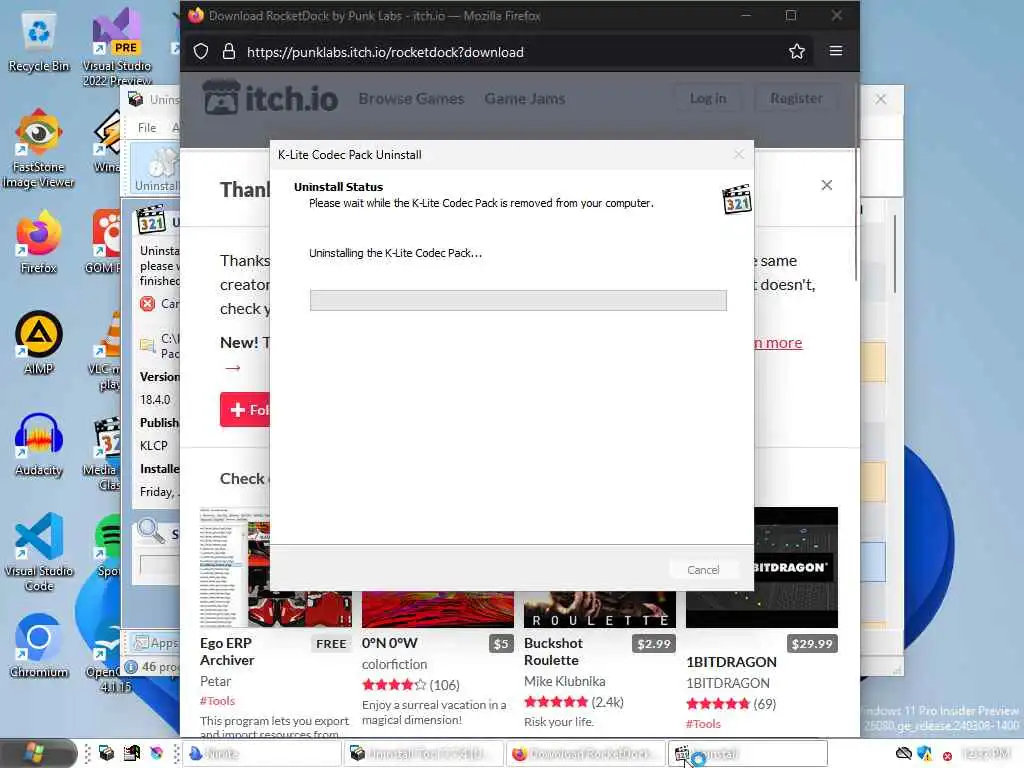The height and width of the screenshot is (768, 1024).
Task: Click K-Lite 321 clapperboard icon in dialog
Action: tap(737, 199)
